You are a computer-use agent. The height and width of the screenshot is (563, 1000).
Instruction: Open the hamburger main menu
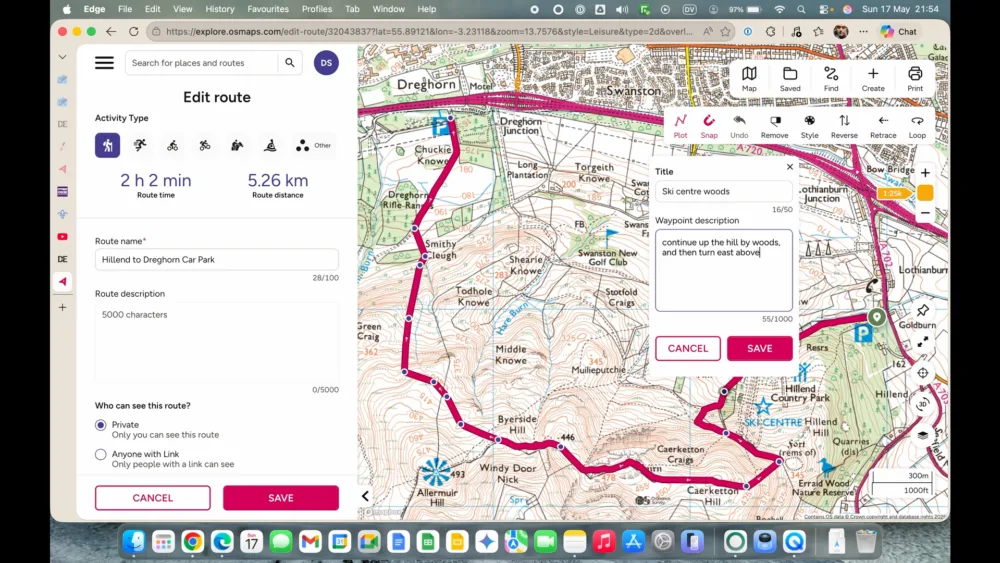pyautogui.click(x=104, y=62)
